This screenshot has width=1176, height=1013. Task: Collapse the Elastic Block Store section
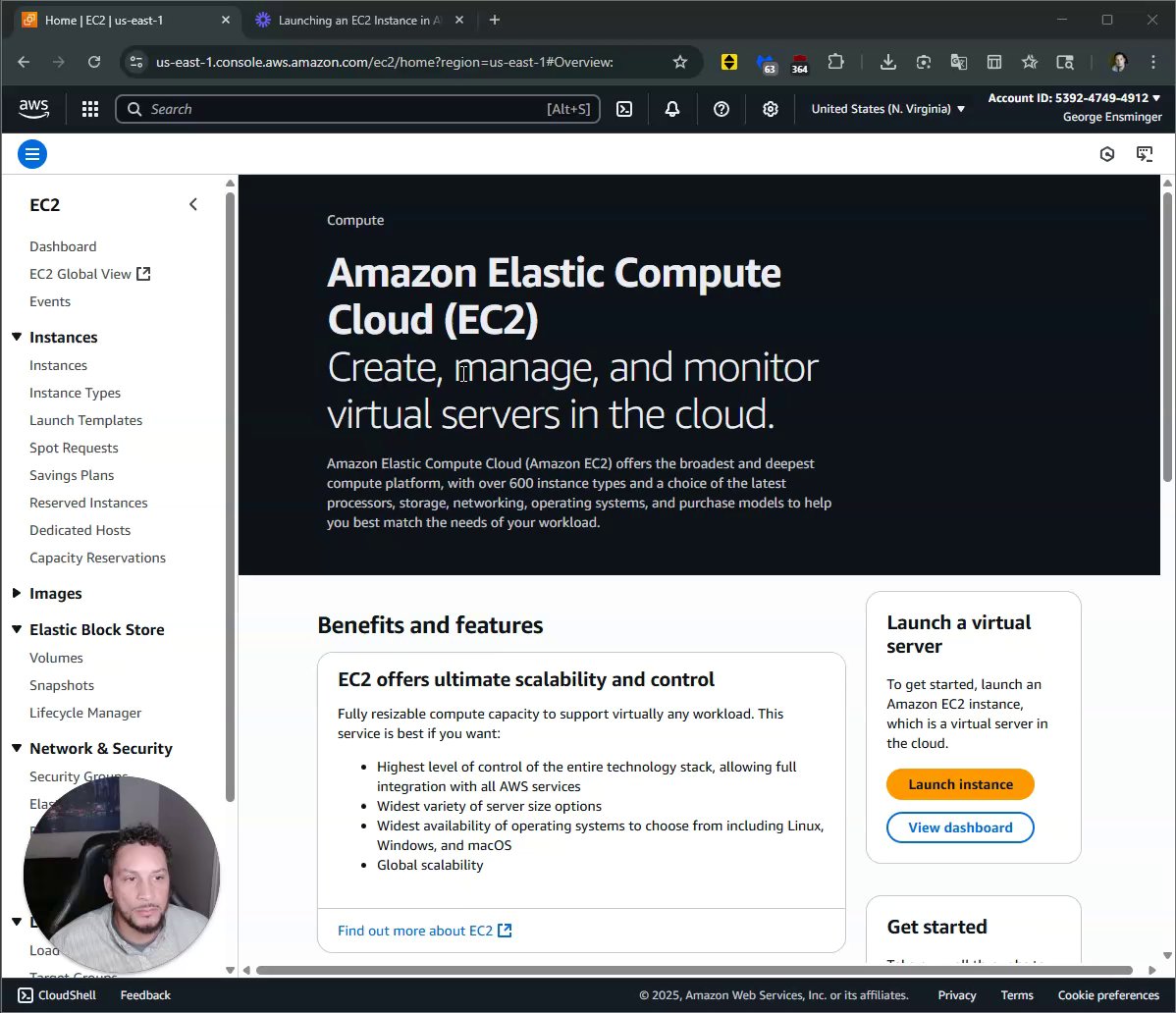17,629
